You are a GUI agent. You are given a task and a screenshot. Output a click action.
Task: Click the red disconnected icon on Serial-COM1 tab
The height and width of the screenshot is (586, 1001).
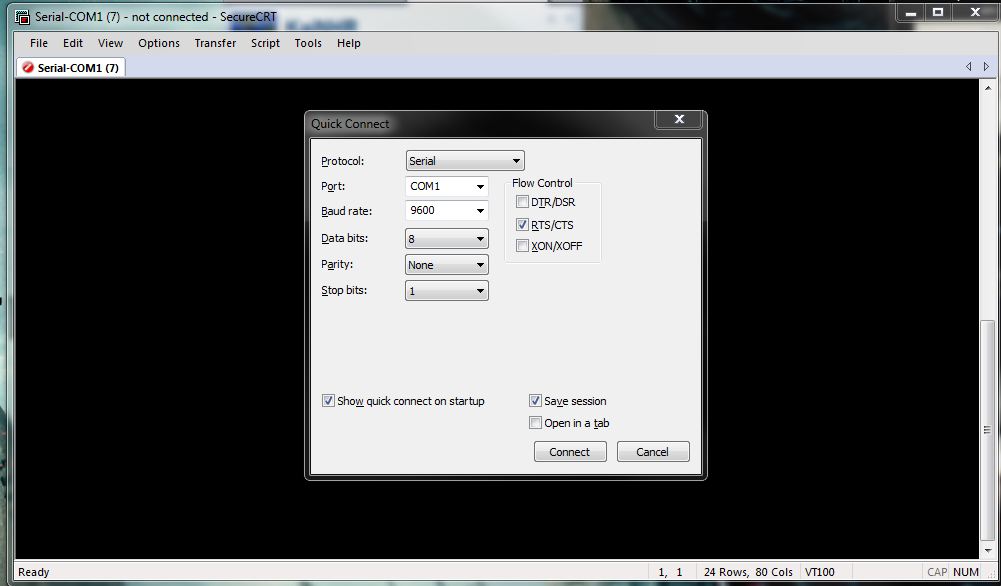coord(27,67)
